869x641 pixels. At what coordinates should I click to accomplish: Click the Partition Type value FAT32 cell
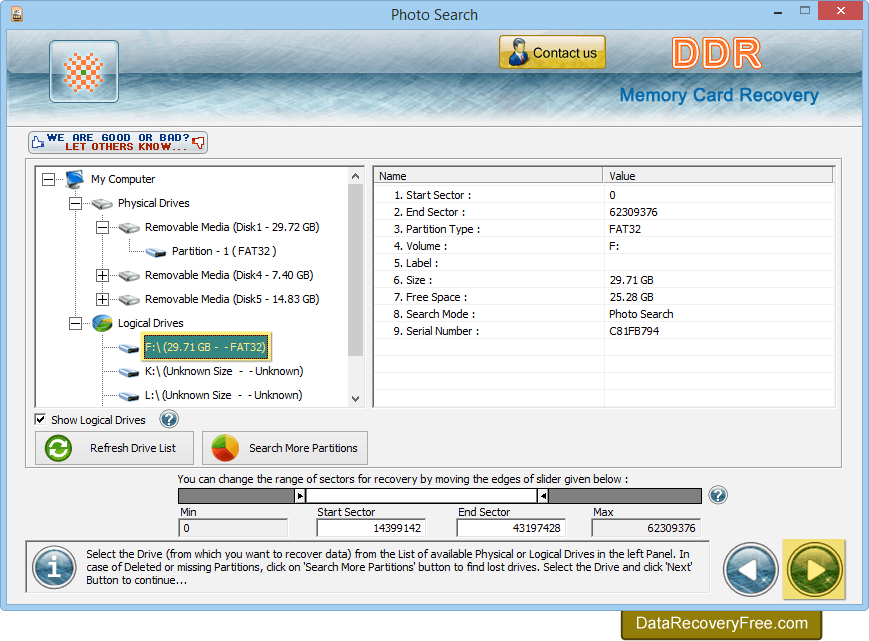tap(719, 229)
